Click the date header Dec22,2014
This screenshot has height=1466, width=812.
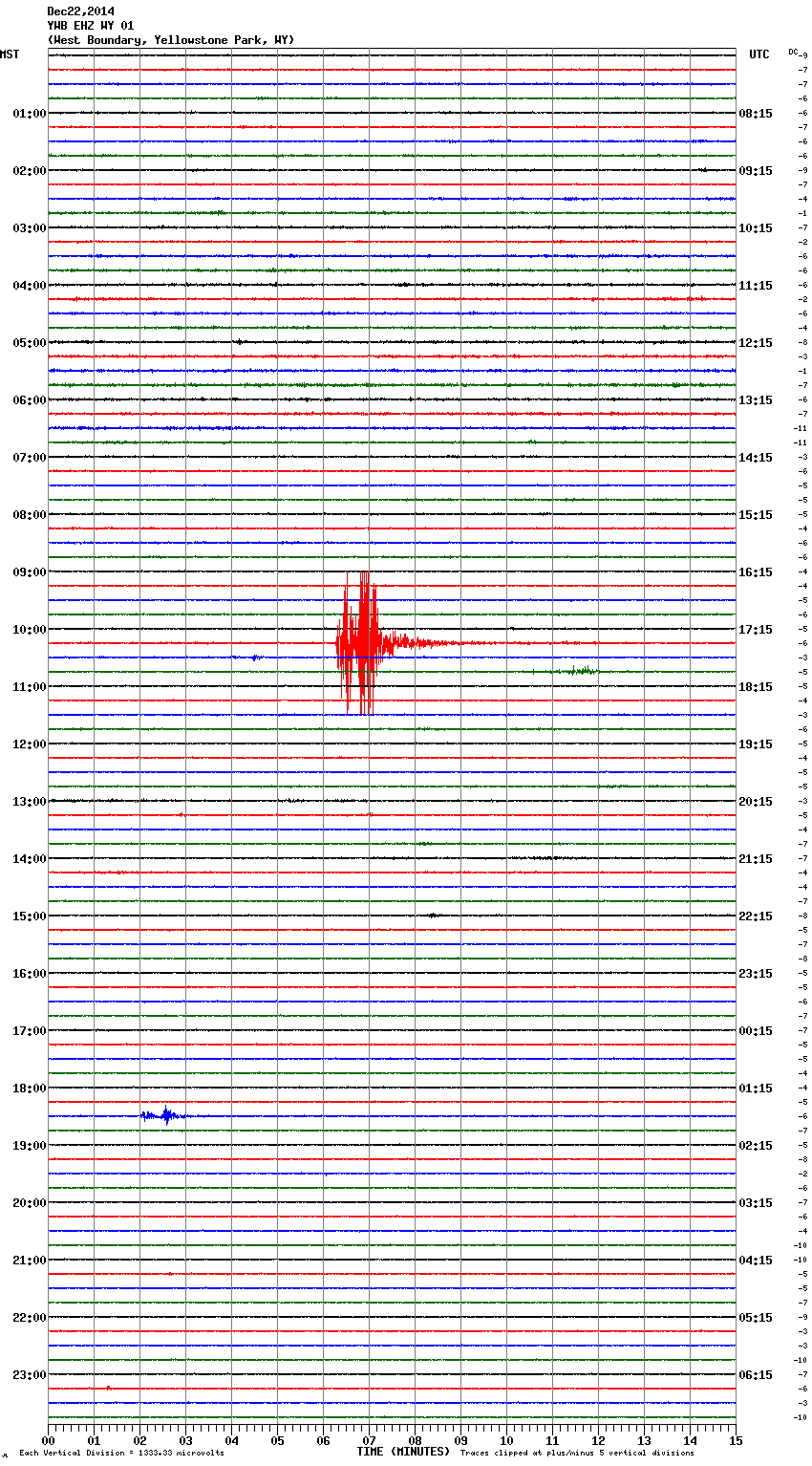(80, 11)
